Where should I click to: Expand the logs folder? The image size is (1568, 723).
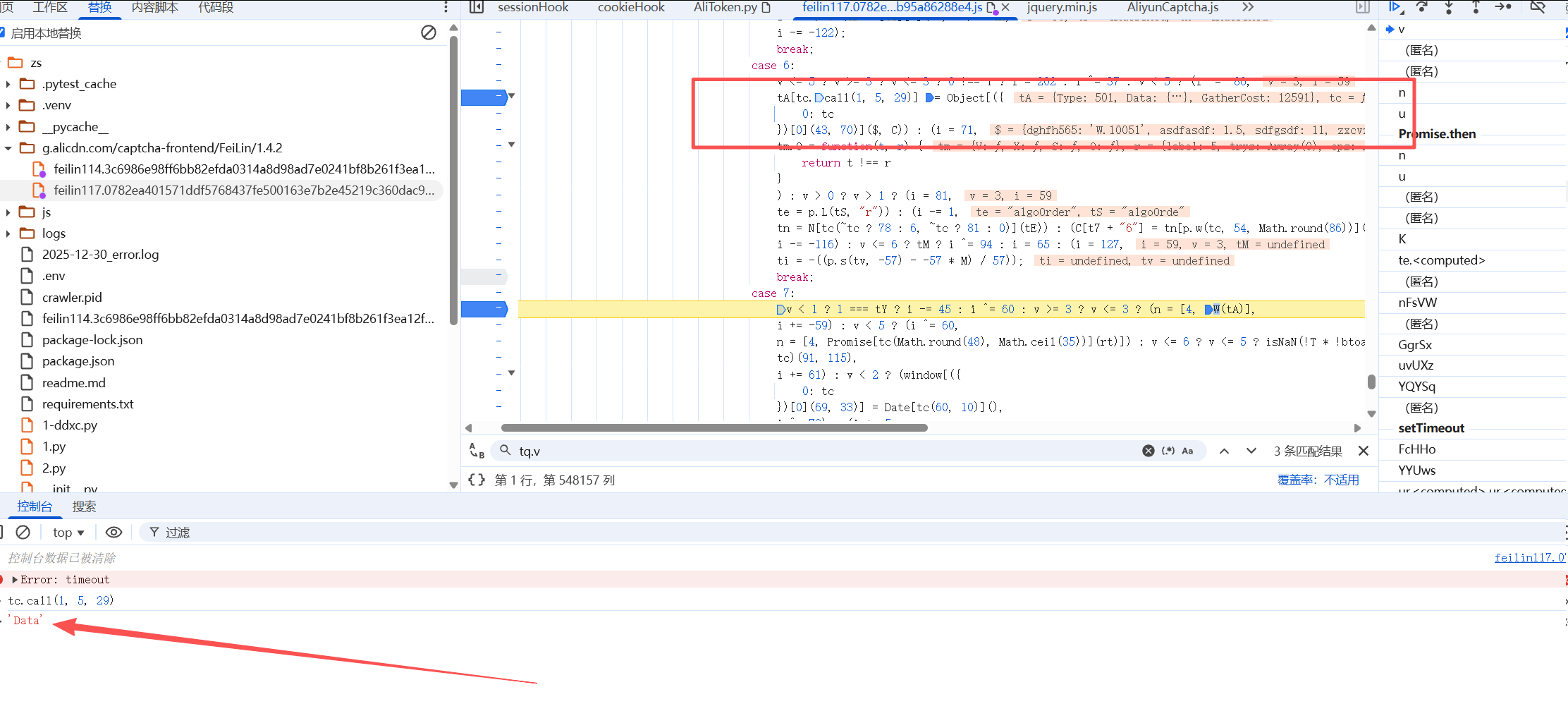8,233
